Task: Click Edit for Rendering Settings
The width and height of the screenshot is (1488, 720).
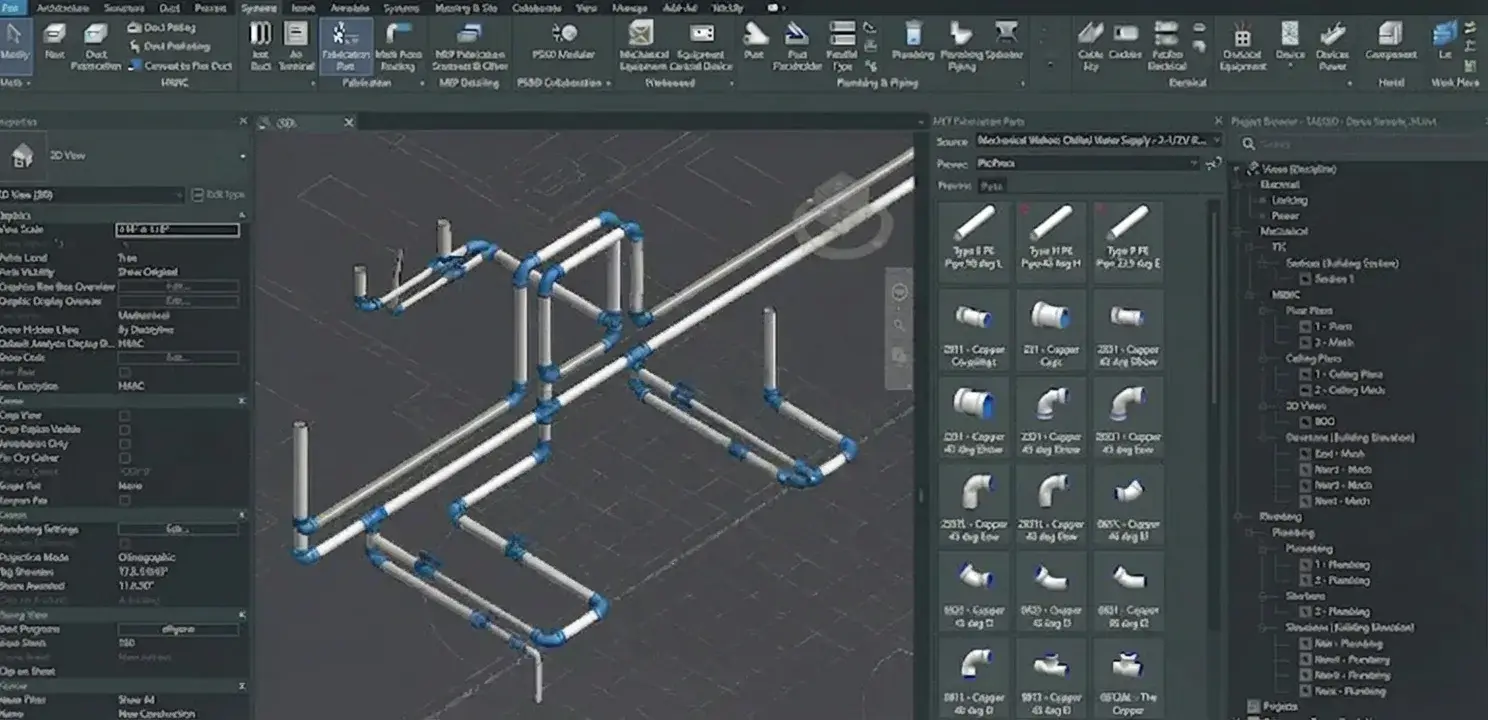Action: (178, 529)
